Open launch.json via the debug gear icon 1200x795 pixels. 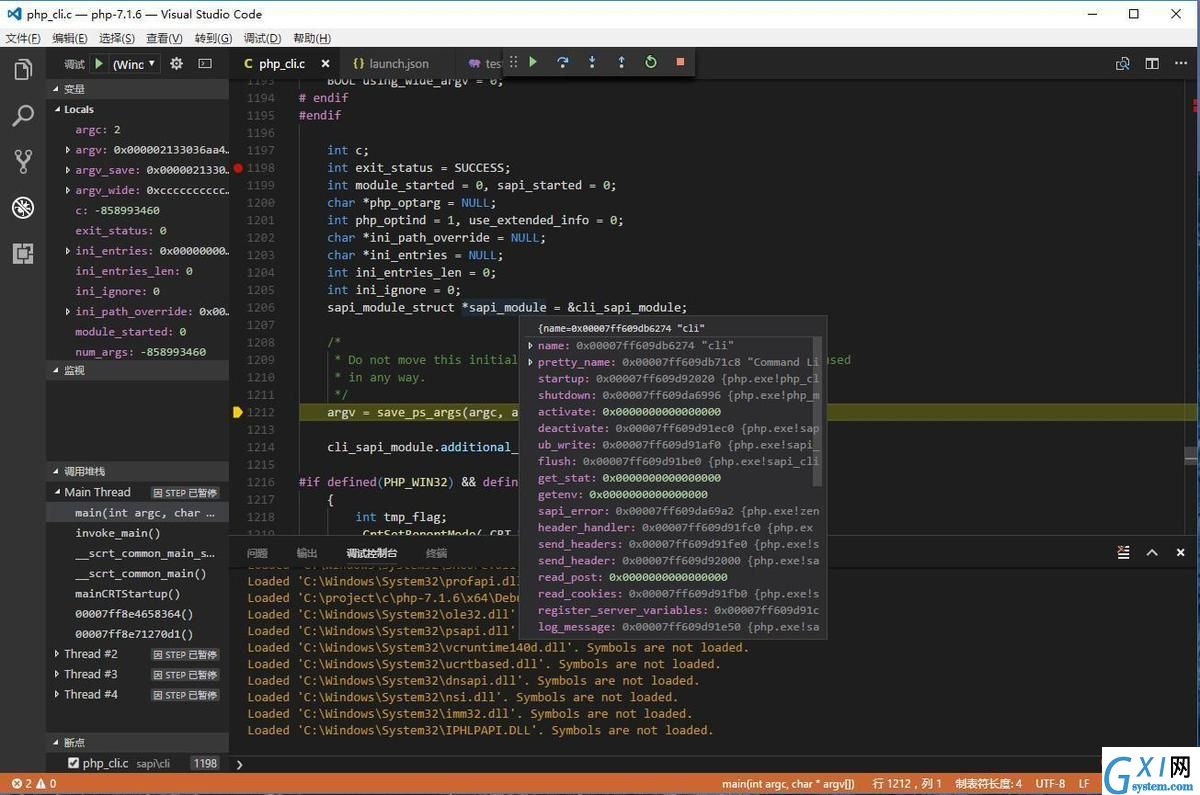[x=177, y=63]
